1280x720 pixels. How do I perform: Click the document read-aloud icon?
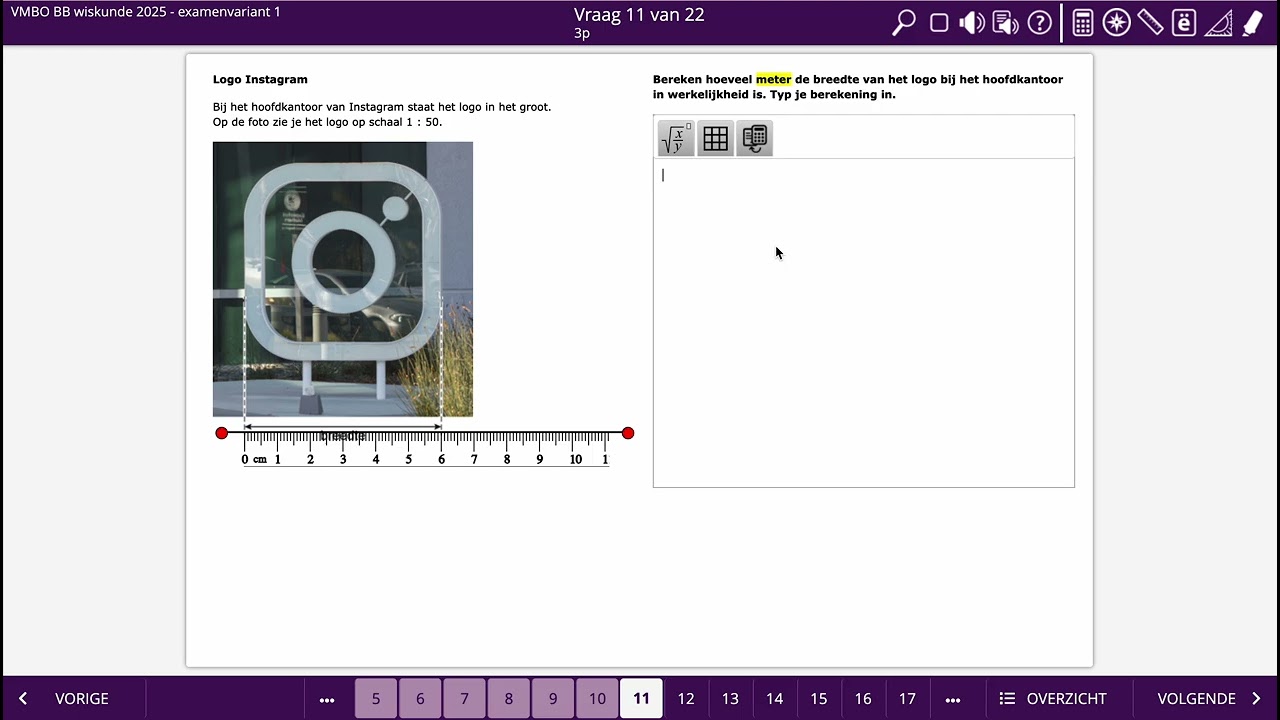(1005, 23)
